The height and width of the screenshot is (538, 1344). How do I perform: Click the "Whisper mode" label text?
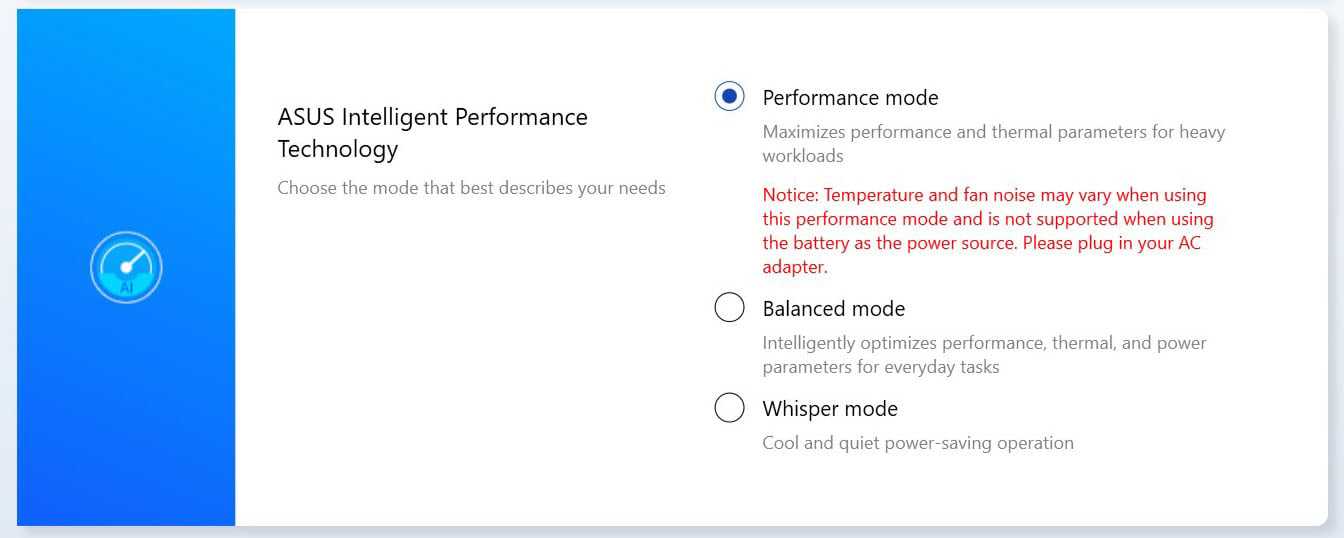point(830,409)
